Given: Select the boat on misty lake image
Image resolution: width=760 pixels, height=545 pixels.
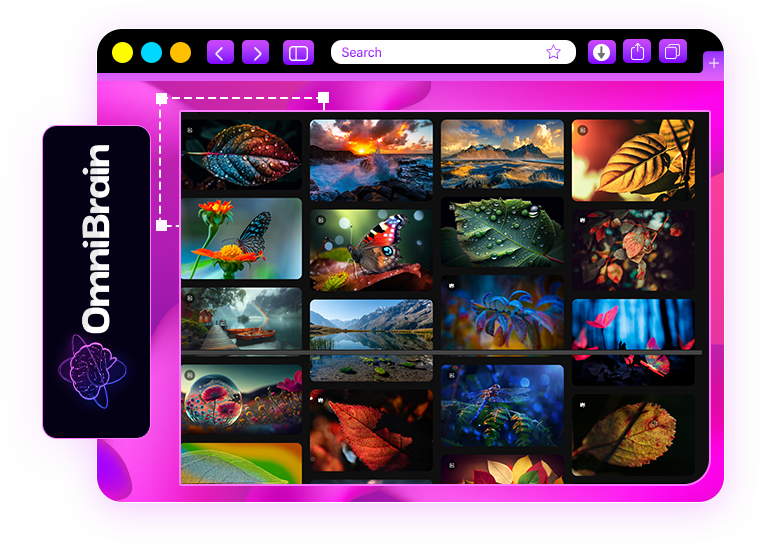Looking at the screenshot, I should click(241, 318).
